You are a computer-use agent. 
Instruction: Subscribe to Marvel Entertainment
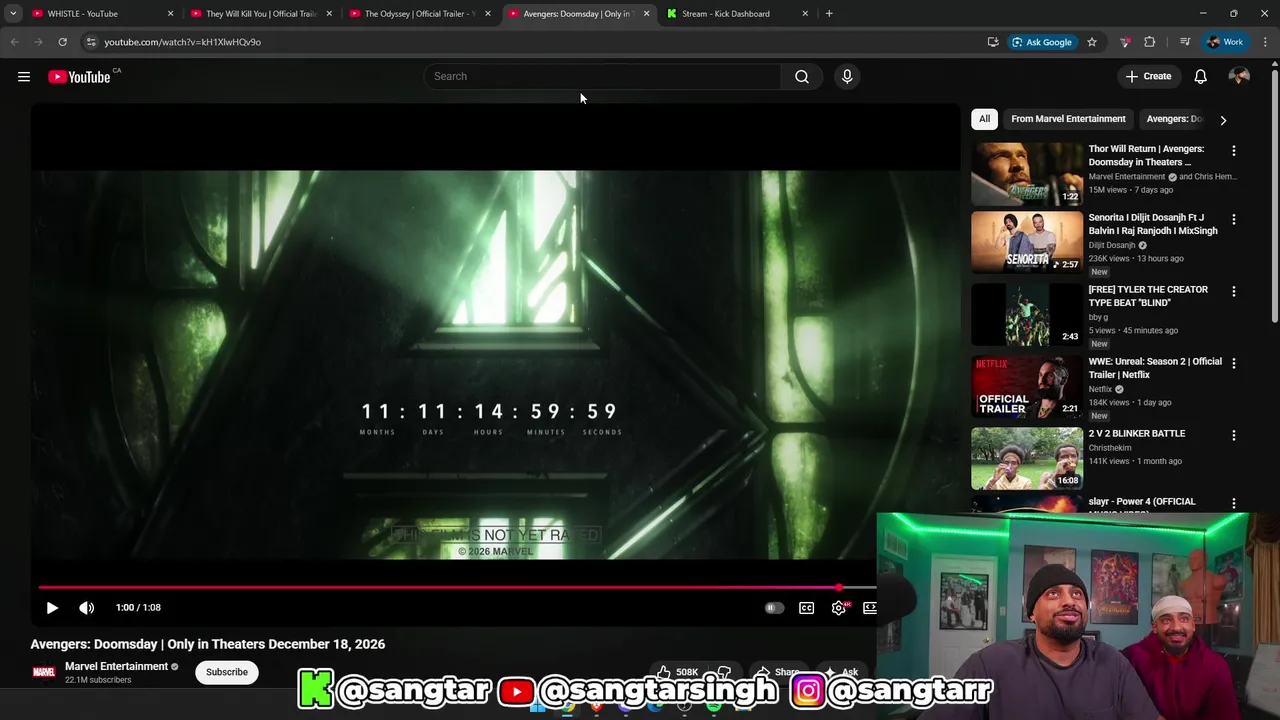227,672
